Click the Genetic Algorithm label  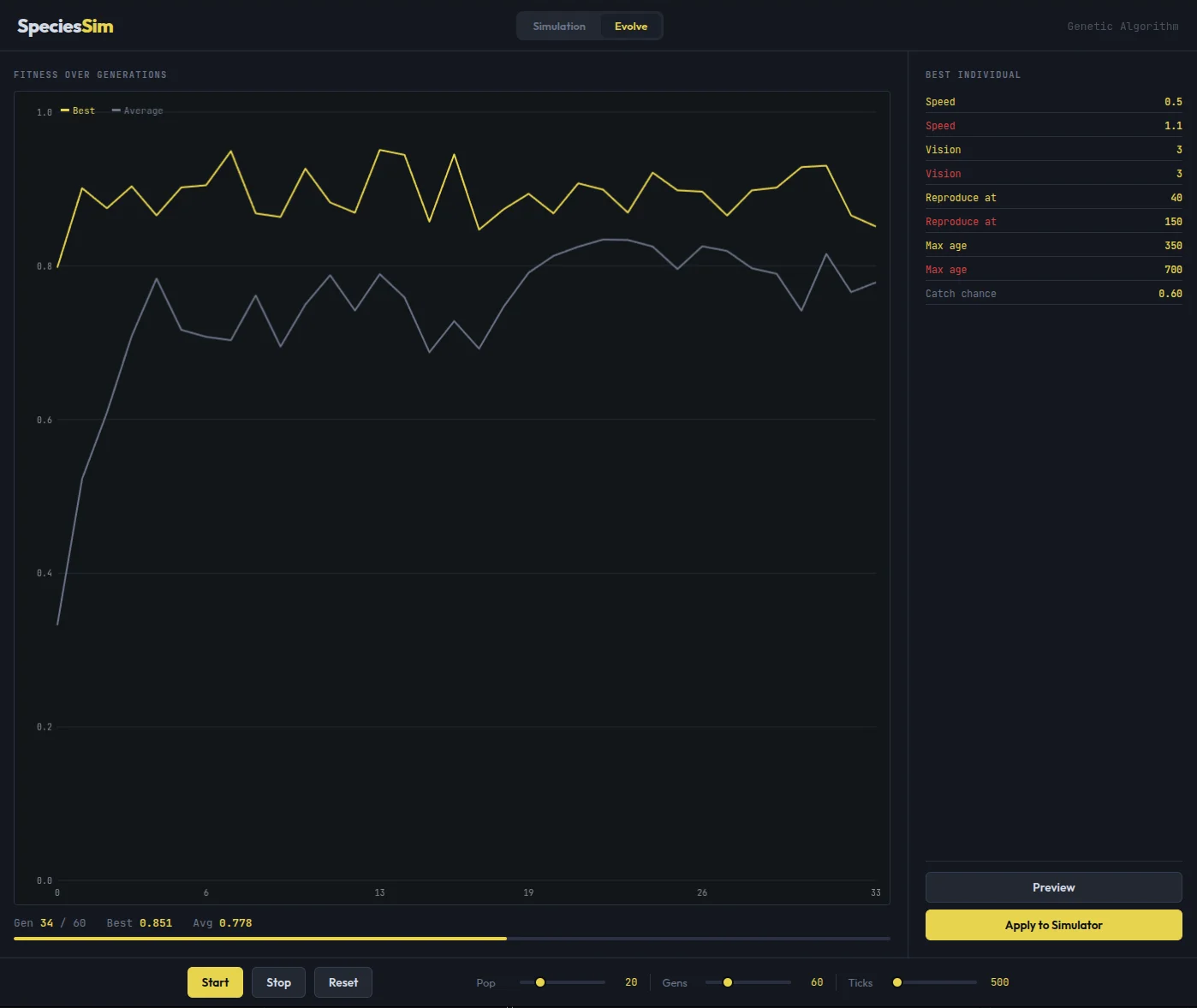[x=1123, y=26]
